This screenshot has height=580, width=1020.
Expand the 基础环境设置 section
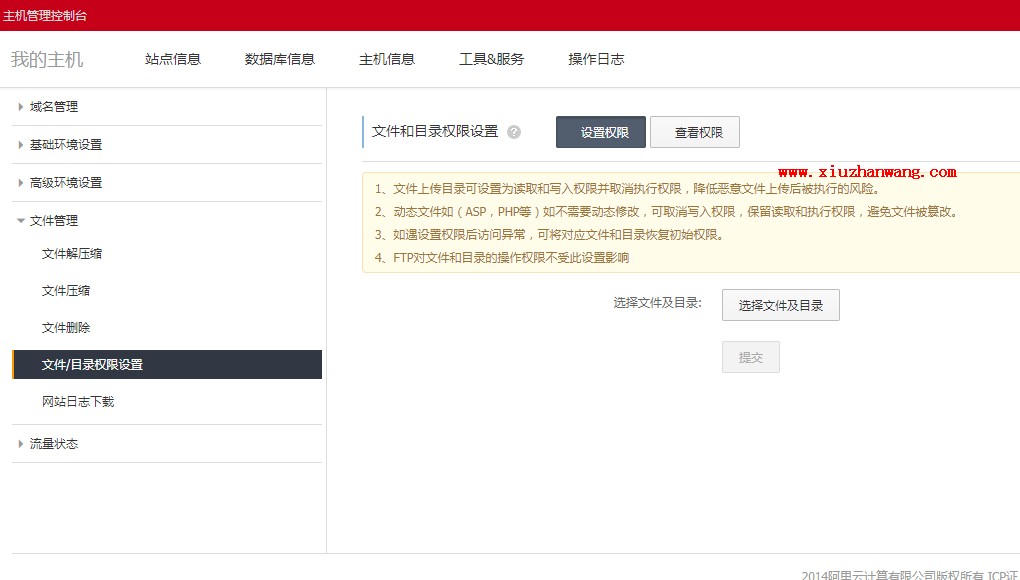66,145
